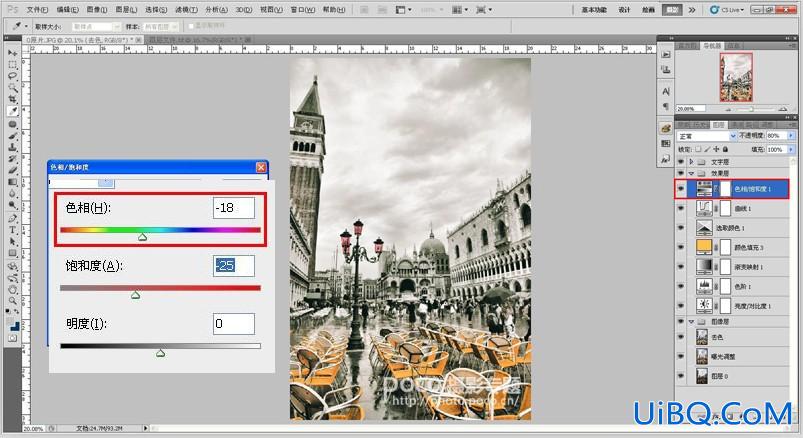The width and height of the screenshot is (803, 438).
Task: Open the Brush presets panel icon
Action: click(666, 128)
